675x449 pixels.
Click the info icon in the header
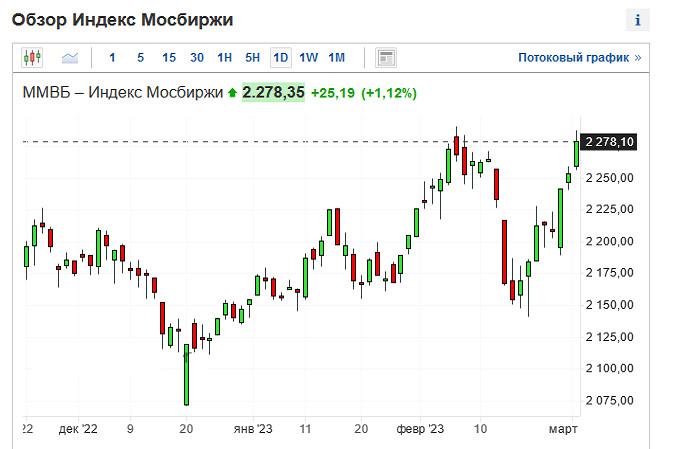point(637,20)
